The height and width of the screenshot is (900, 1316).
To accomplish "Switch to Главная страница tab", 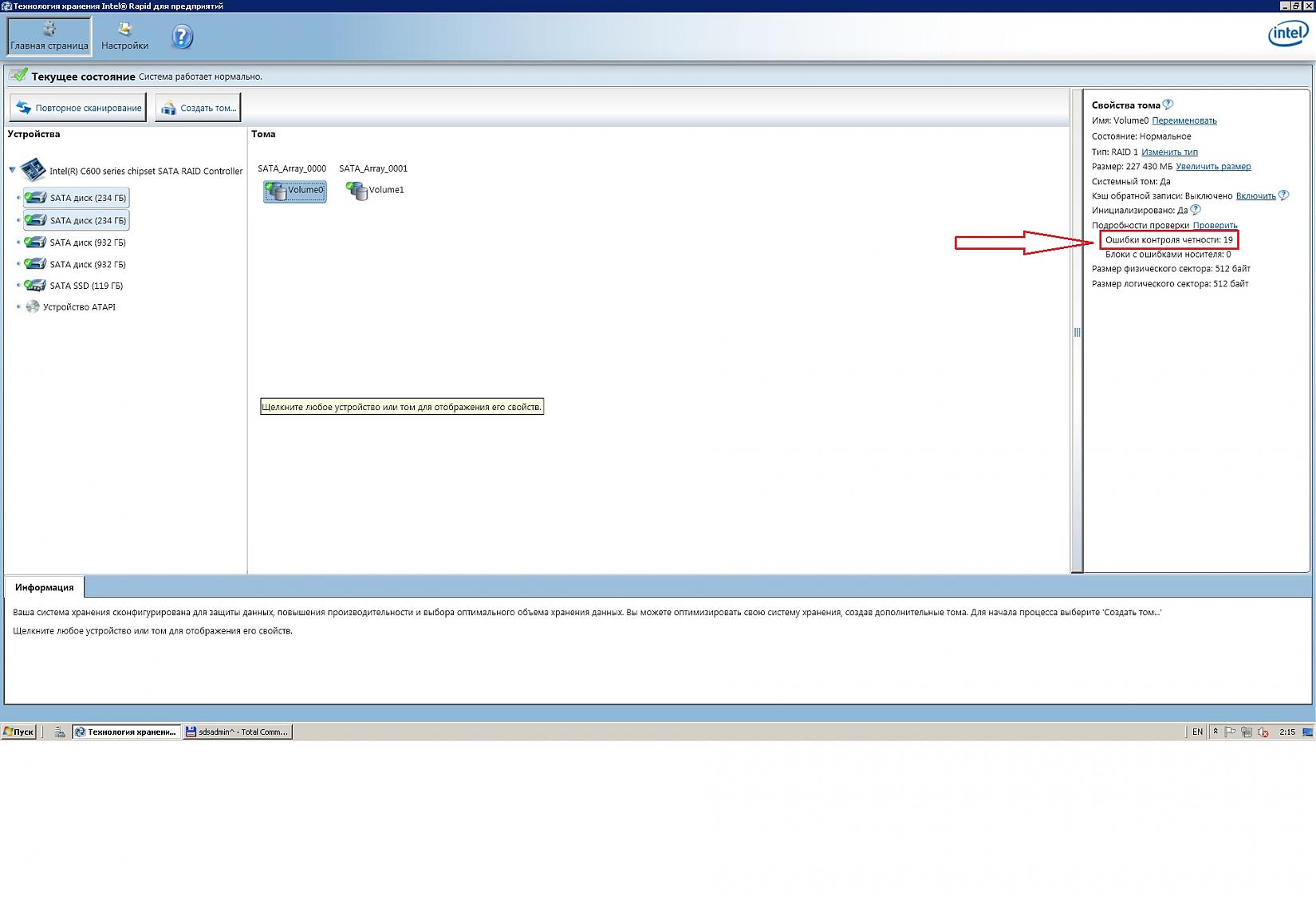I will pos(49,37).
